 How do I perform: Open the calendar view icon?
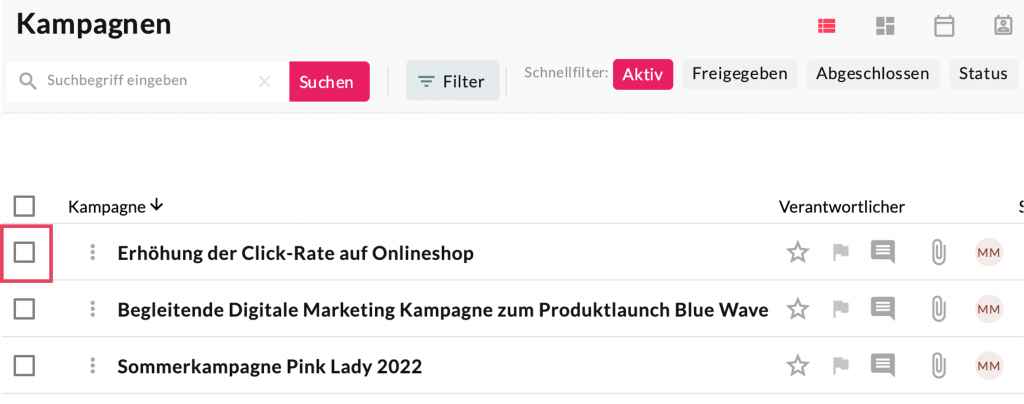[943, 26]
